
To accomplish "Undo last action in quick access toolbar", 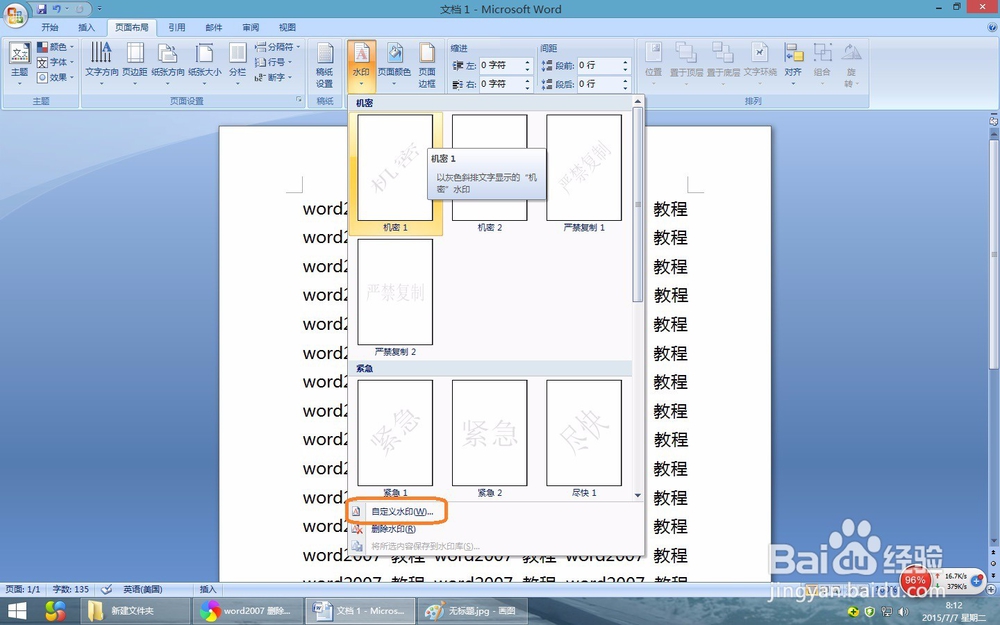I will pyautogui.click(x=57, y=9).
